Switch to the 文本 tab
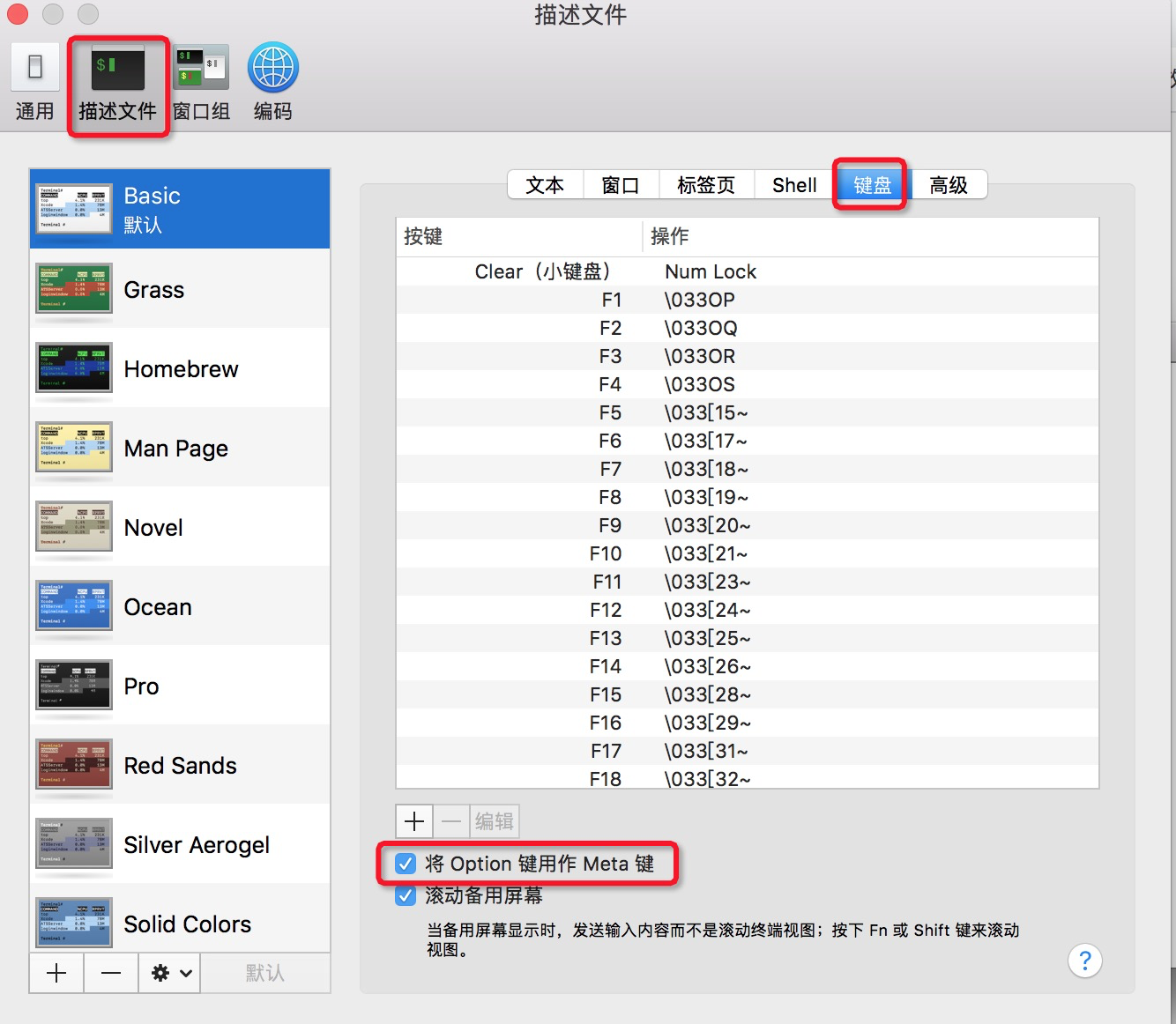 coord(545,185)
